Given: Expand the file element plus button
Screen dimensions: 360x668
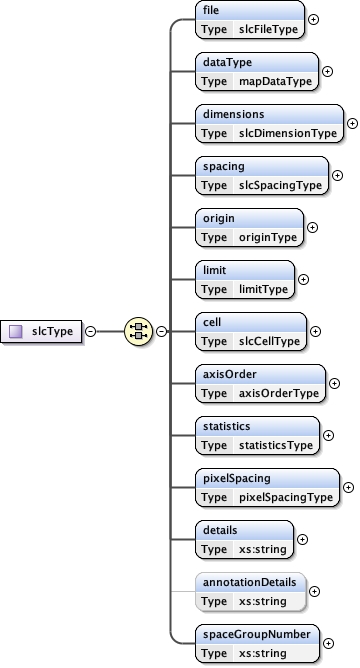Looking at the screenshot, I should click(x=313, y=20).
